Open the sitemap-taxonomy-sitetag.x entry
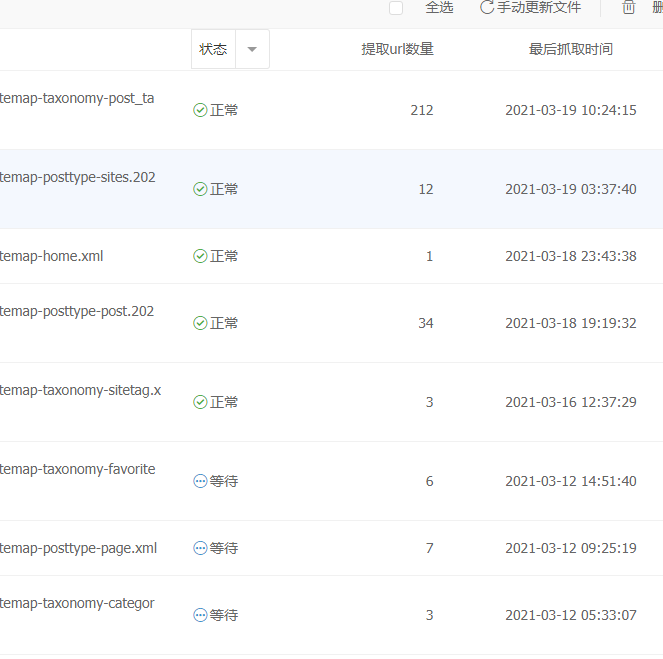Viewport: 663px width, 659px height. (x=80, y=390)
